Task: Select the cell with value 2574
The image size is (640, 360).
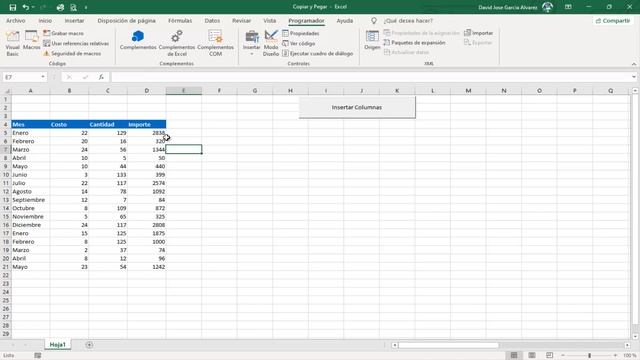Action: point(147,183)
